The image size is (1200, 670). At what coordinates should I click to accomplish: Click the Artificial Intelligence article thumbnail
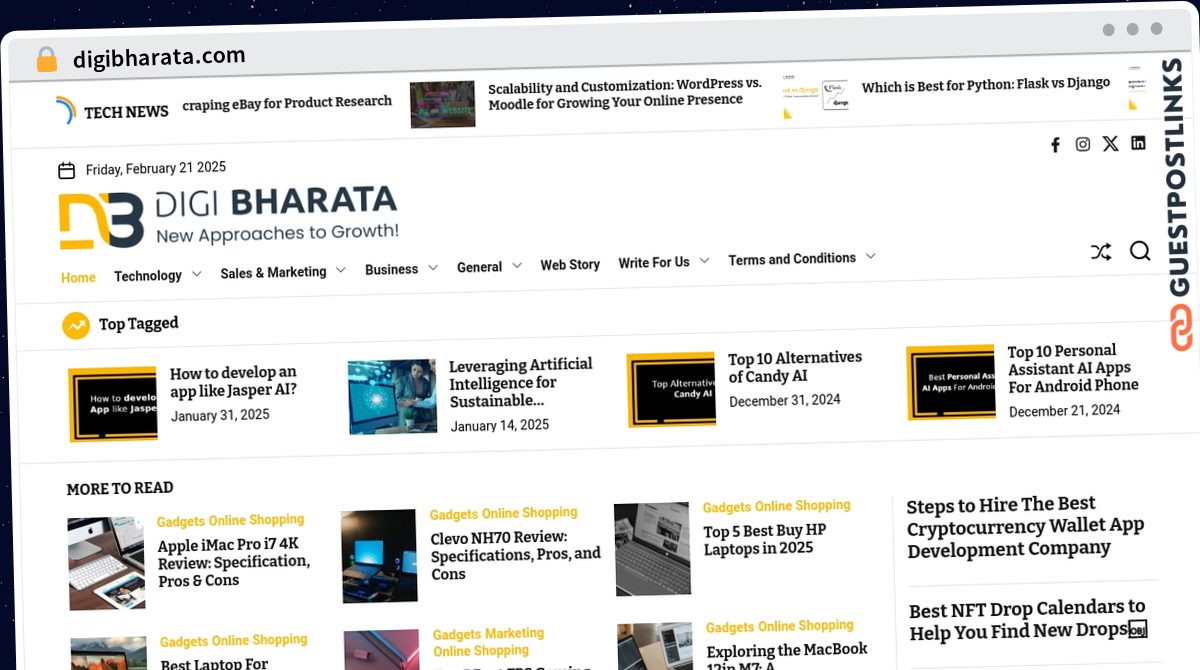click(392, 396)
